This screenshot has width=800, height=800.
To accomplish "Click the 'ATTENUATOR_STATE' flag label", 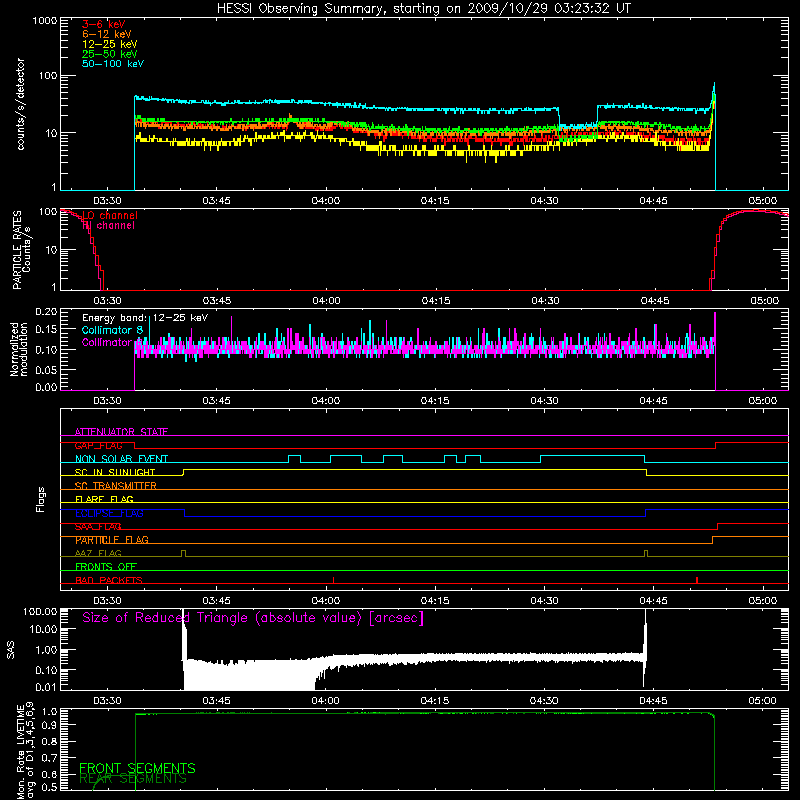I will point(121,432).
